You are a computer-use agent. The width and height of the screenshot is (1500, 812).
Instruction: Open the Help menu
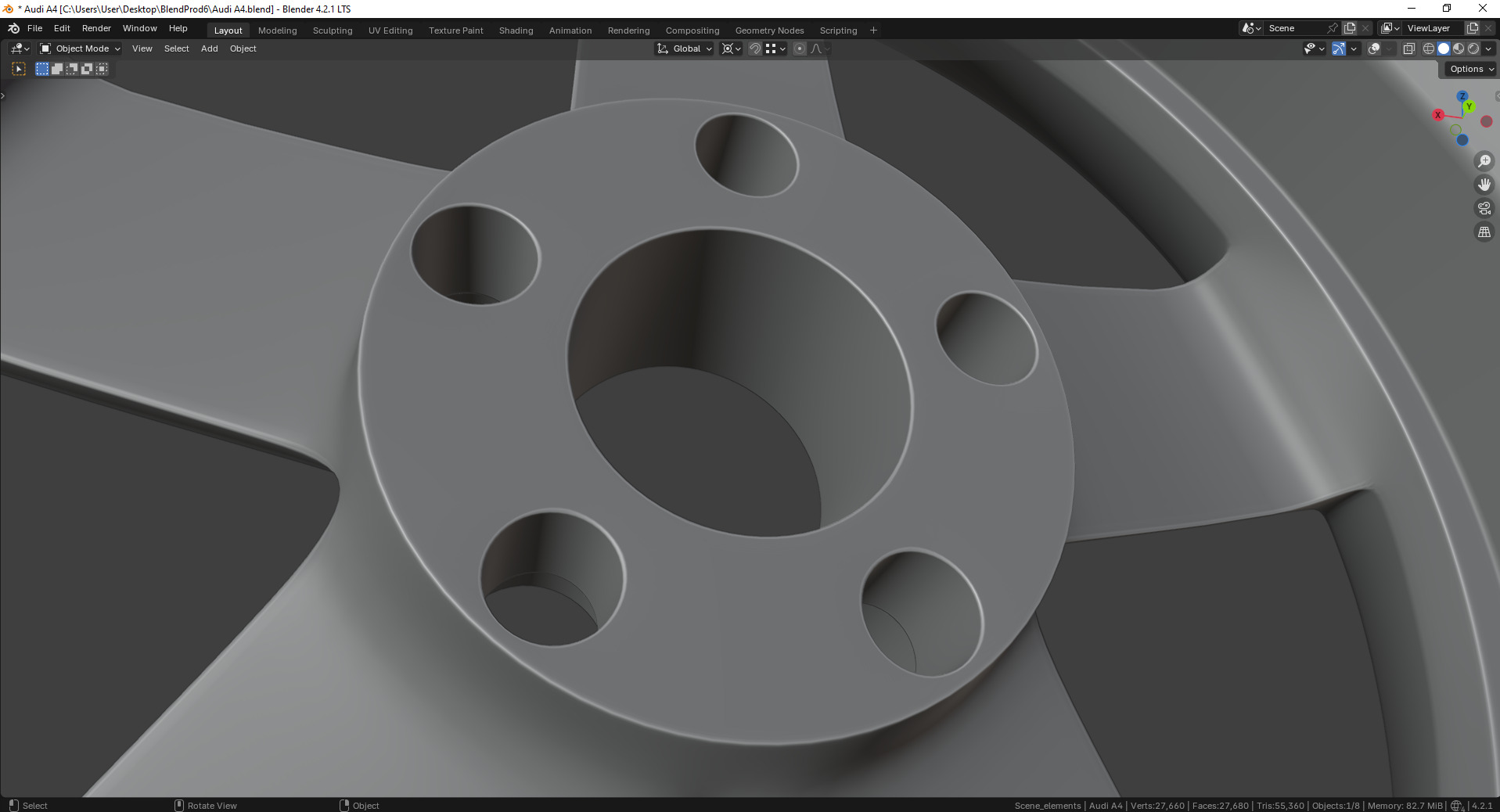pyautogui.click(x=178, y=28)
